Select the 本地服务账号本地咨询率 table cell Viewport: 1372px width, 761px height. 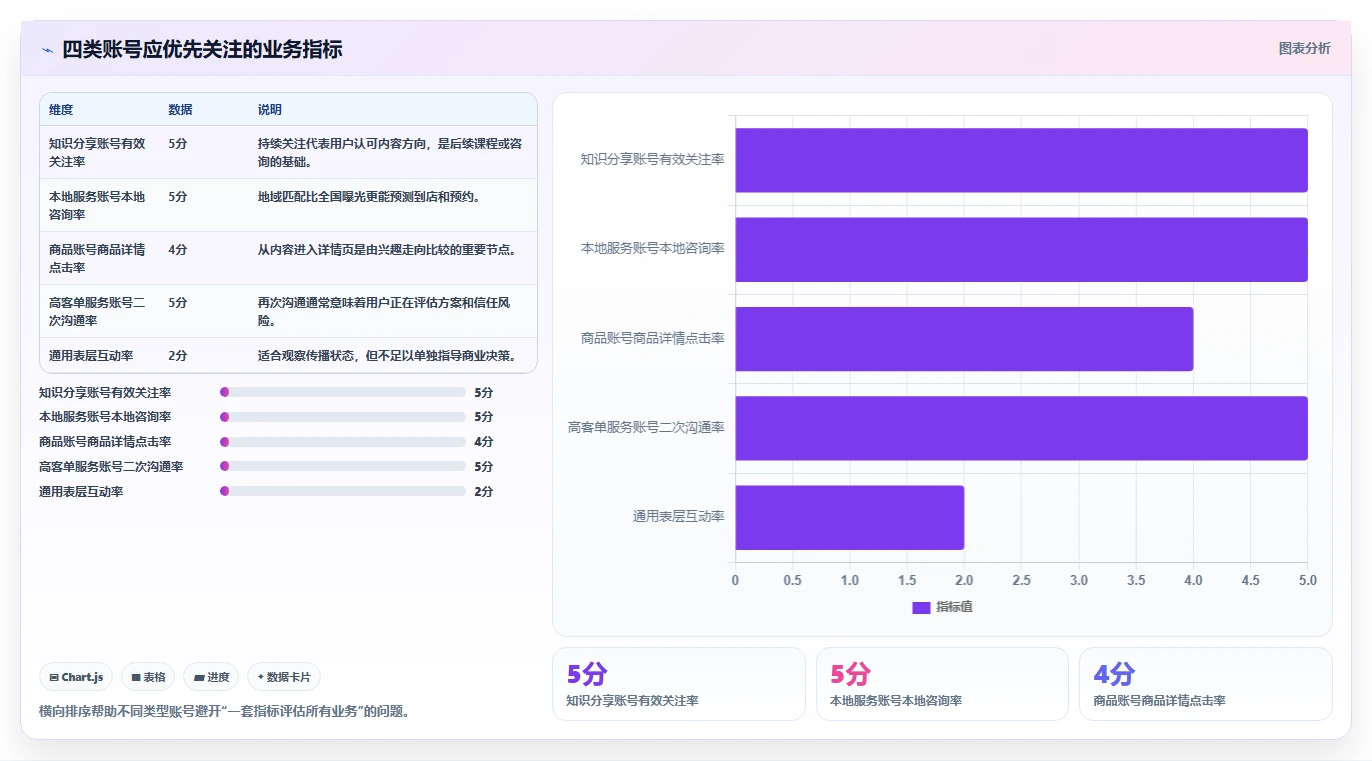(97, 206)
